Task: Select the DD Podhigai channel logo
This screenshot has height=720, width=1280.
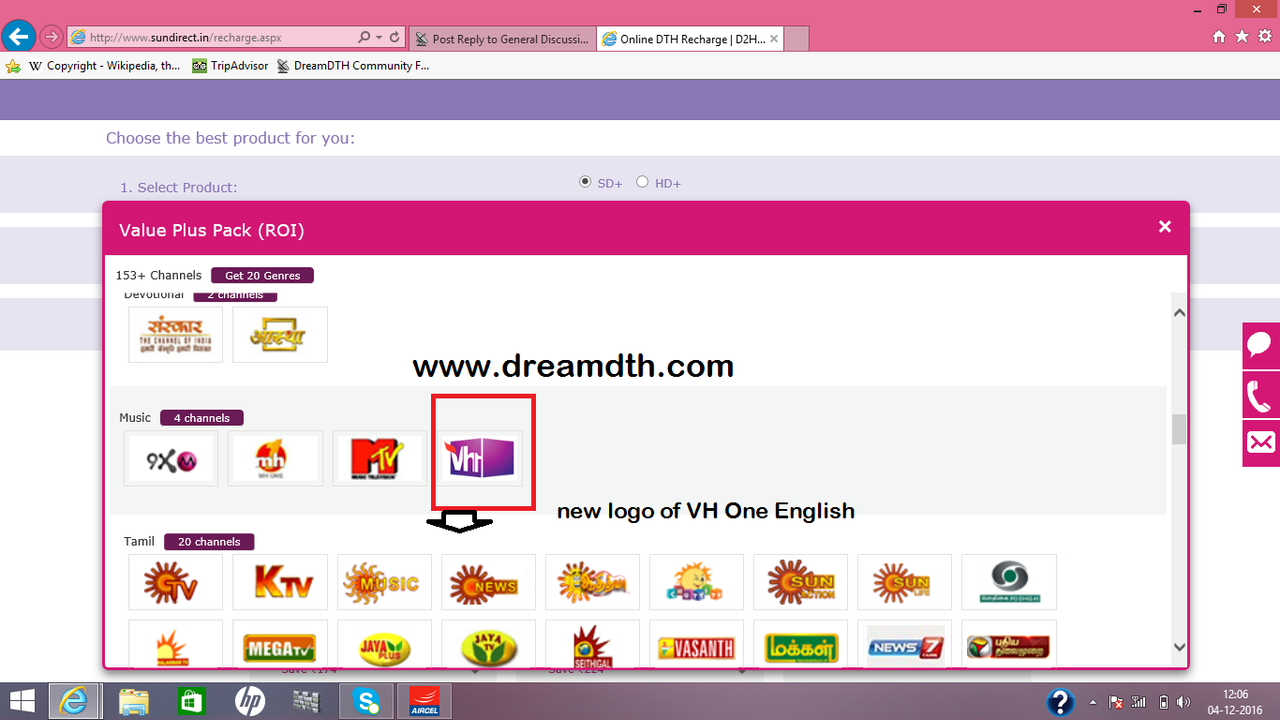Action: click(1008, 582)
